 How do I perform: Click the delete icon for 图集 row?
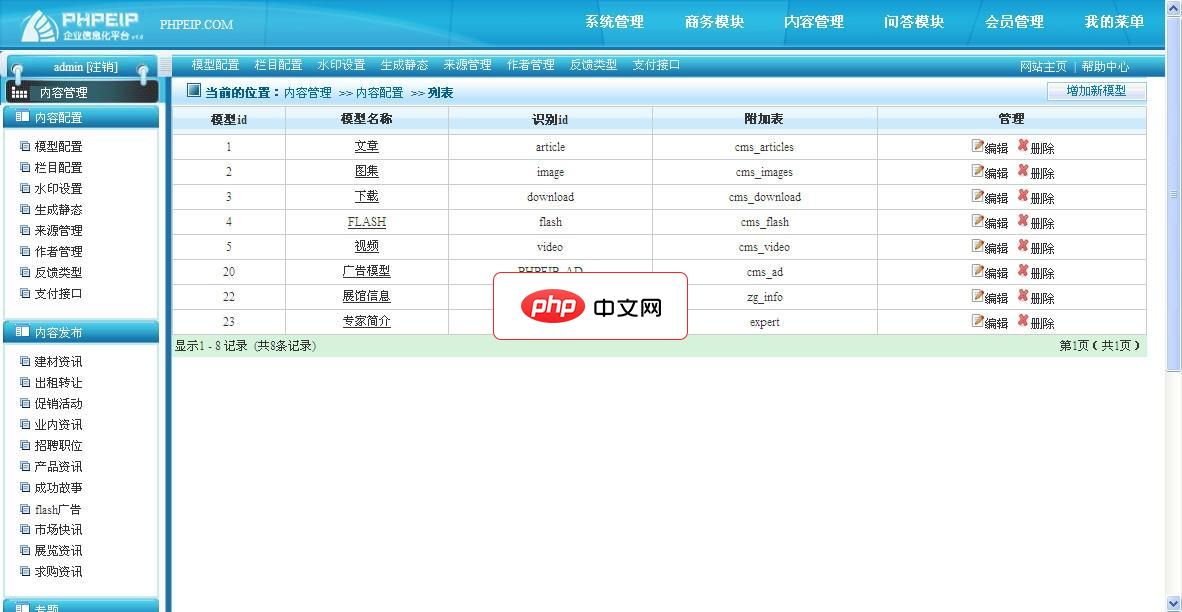point(1023,171)
